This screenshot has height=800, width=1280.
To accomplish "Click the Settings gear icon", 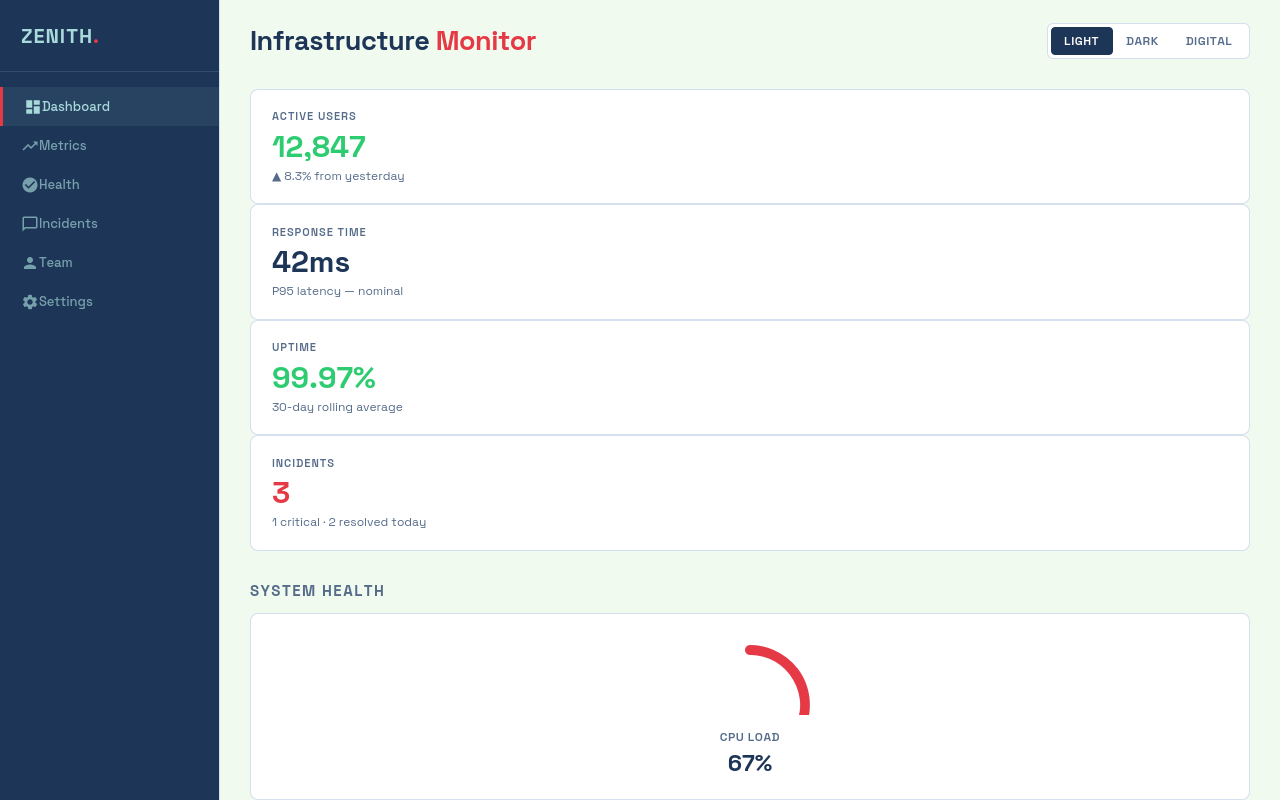I will tap(30, 302).
